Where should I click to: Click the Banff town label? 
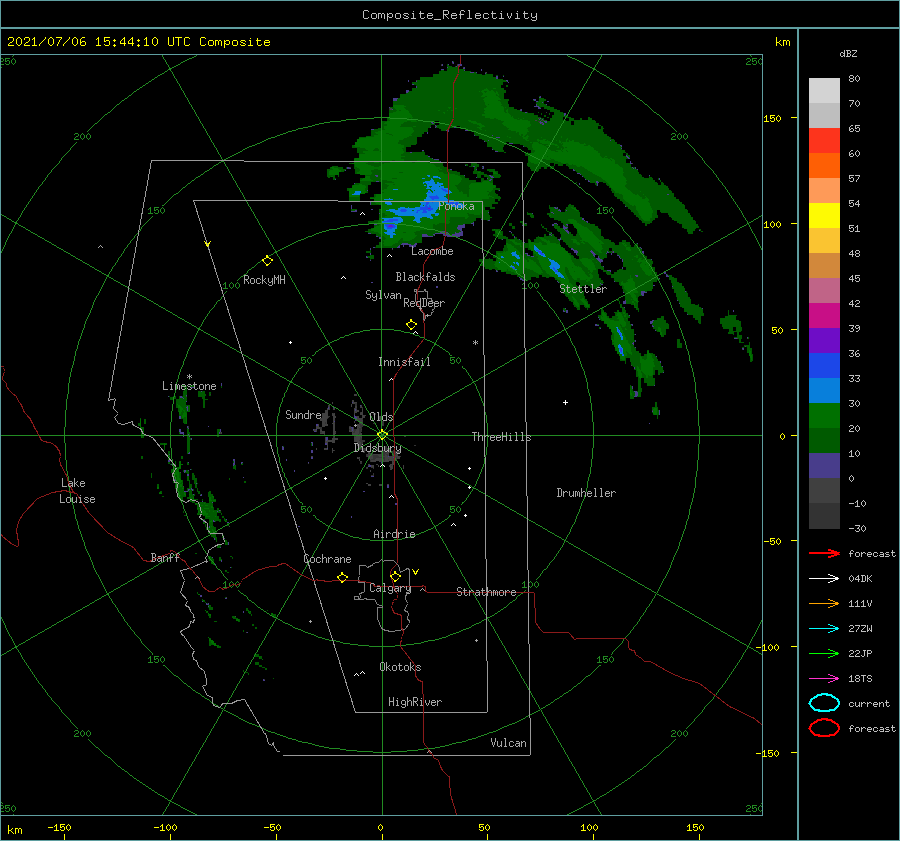(x=165, y=557)
